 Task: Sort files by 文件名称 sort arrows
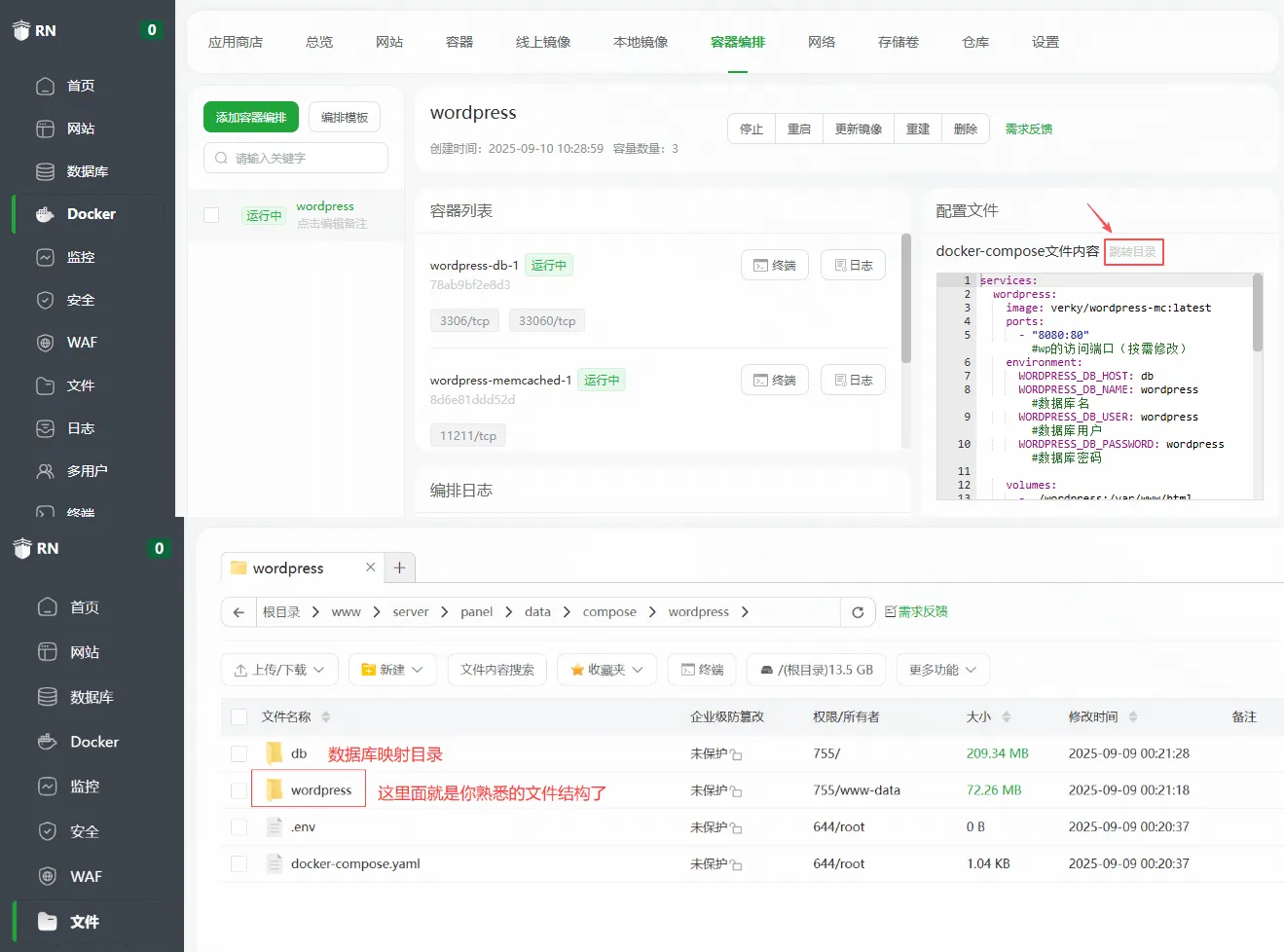pos(326,717)
